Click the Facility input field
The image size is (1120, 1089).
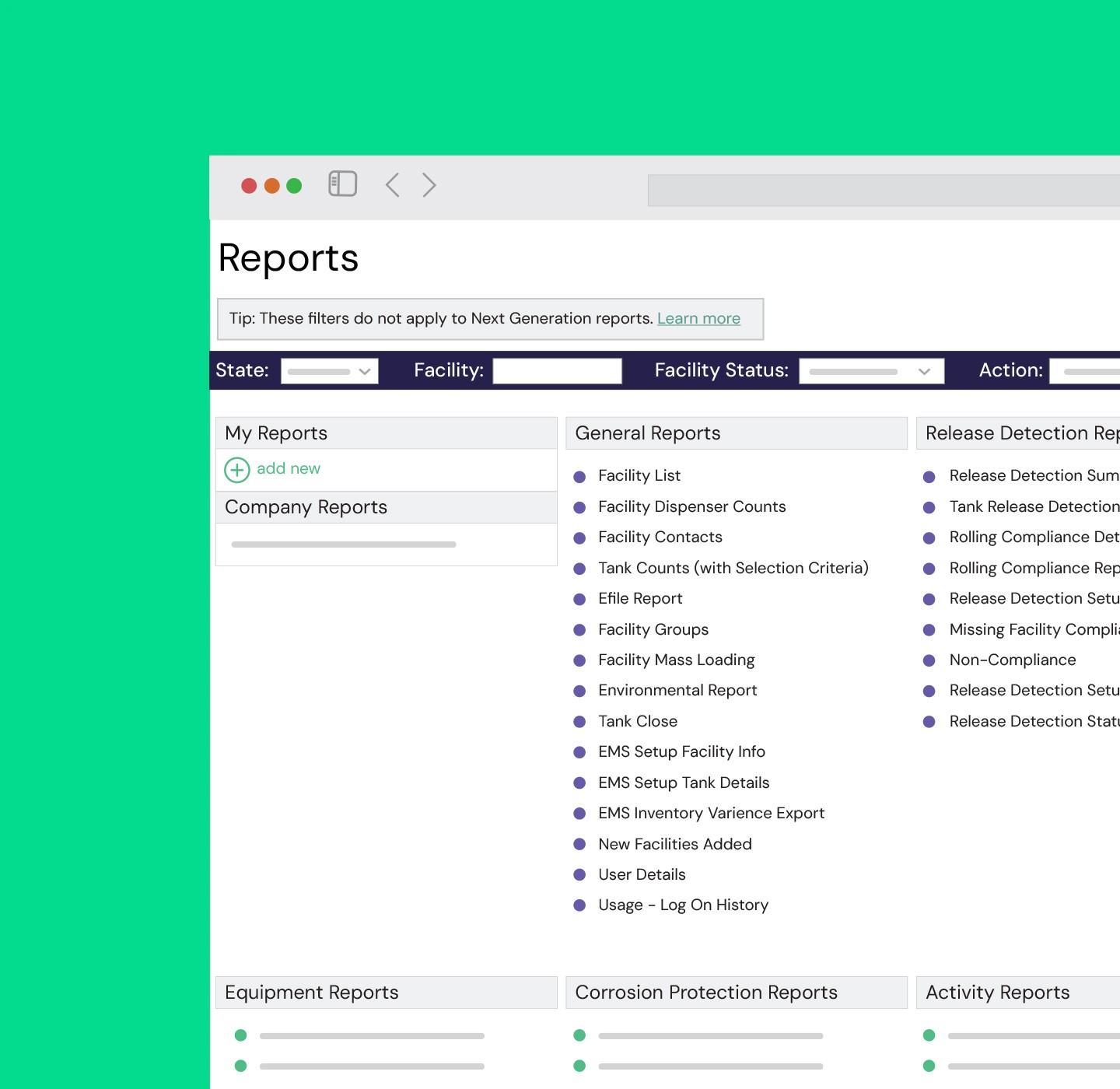(x=558, y=371)
